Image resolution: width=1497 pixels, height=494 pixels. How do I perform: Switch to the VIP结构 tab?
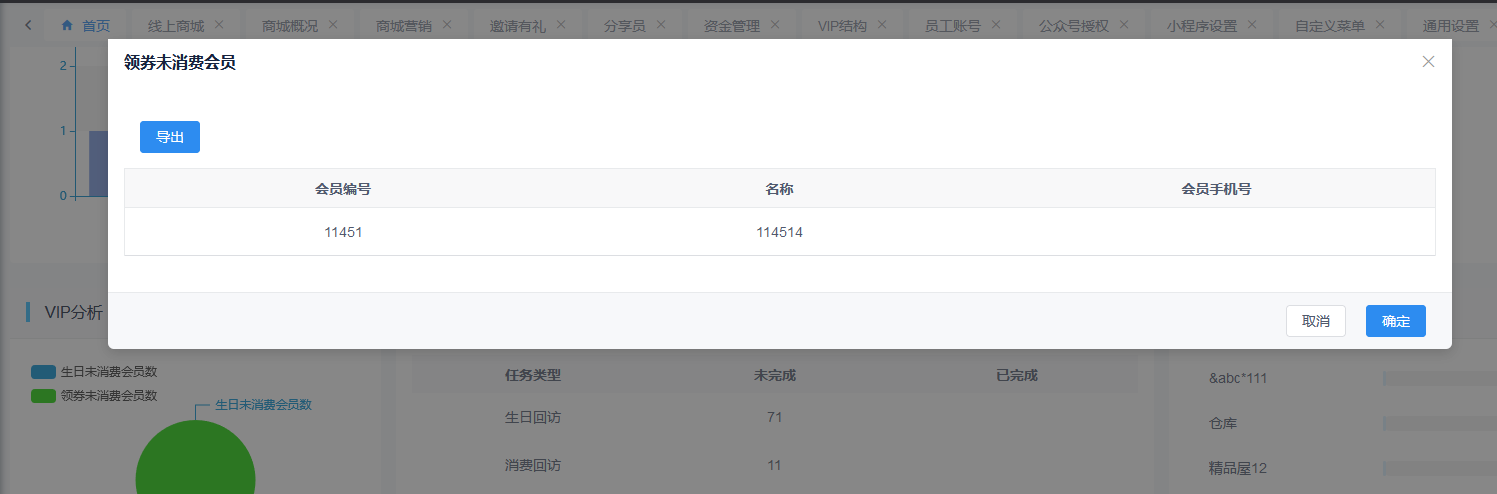tap(842, 25)
